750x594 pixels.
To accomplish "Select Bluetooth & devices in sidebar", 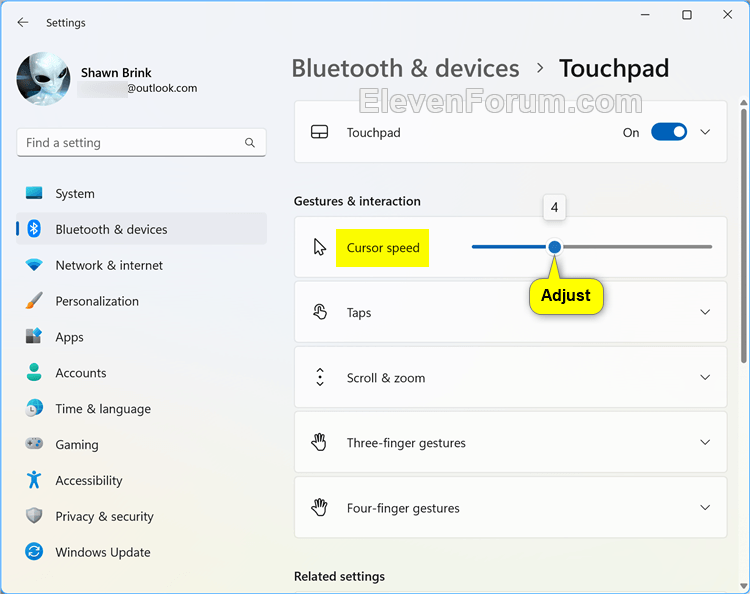I will pos(142,229).
